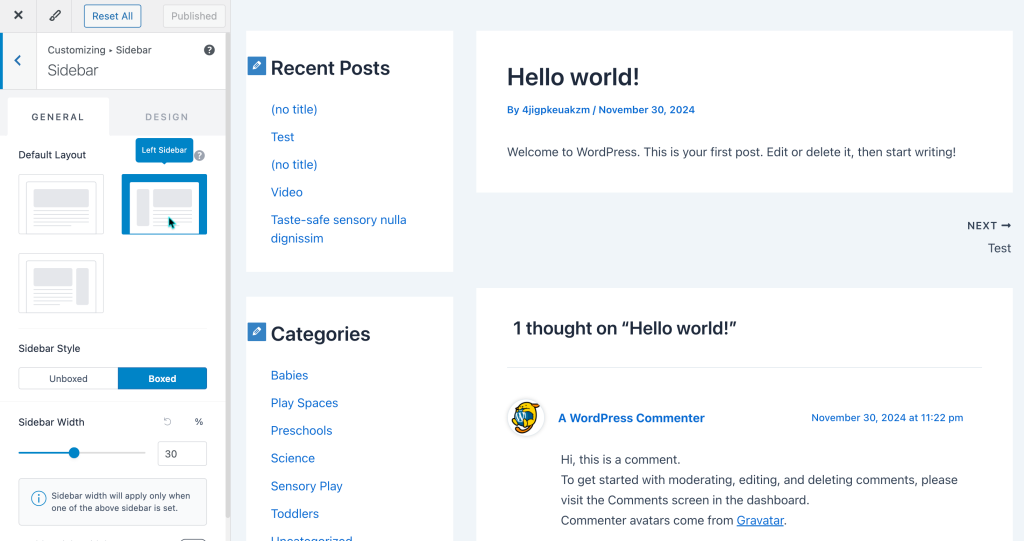1024x541 pixels.
Task: Click the paintbrush icon in top bar
Action: [x=55, y=16]
